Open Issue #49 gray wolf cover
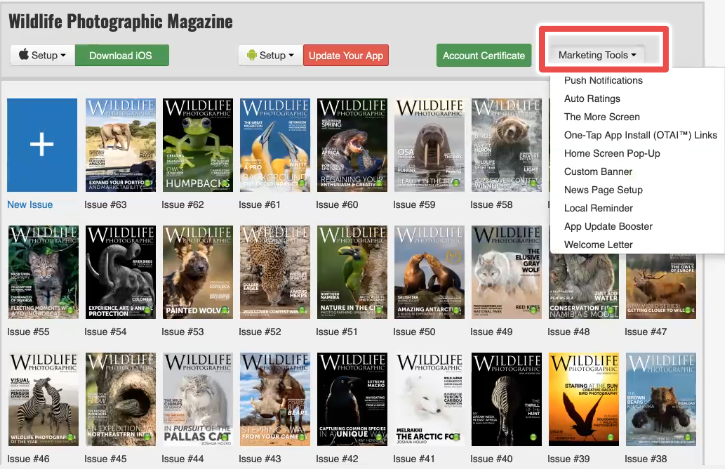 click(507, 272)
